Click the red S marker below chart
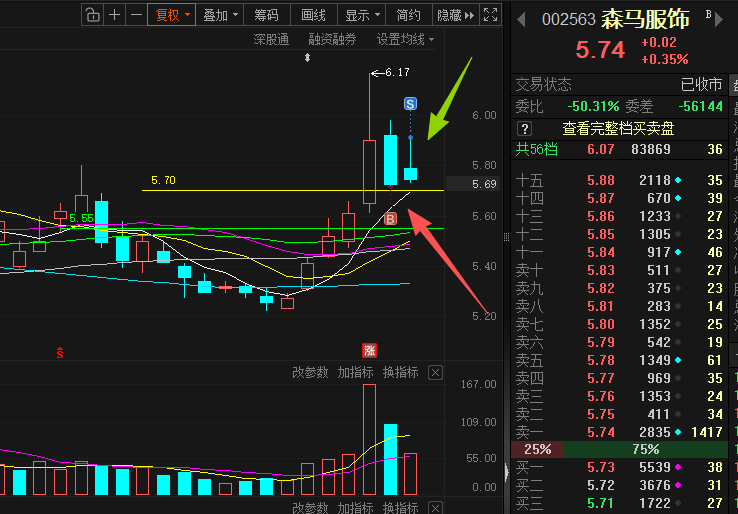Image resolution: width=738 pixels, height=514 pixels. point(60,352)
